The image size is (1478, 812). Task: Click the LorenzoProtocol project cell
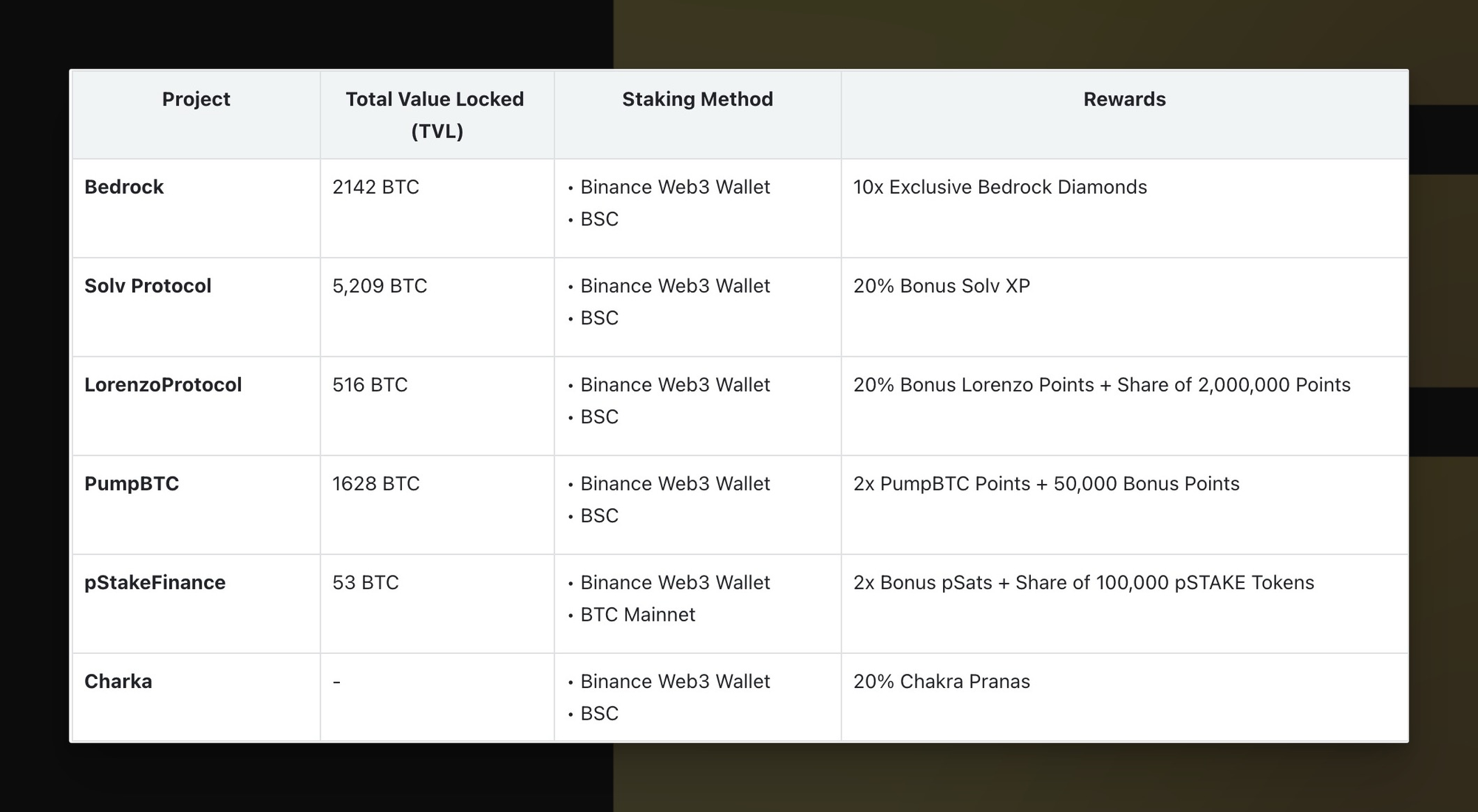(163, 385)
